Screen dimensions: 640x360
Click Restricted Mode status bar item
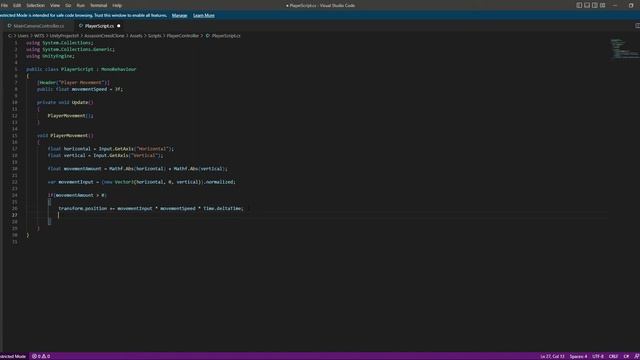[x=13, y=356]
